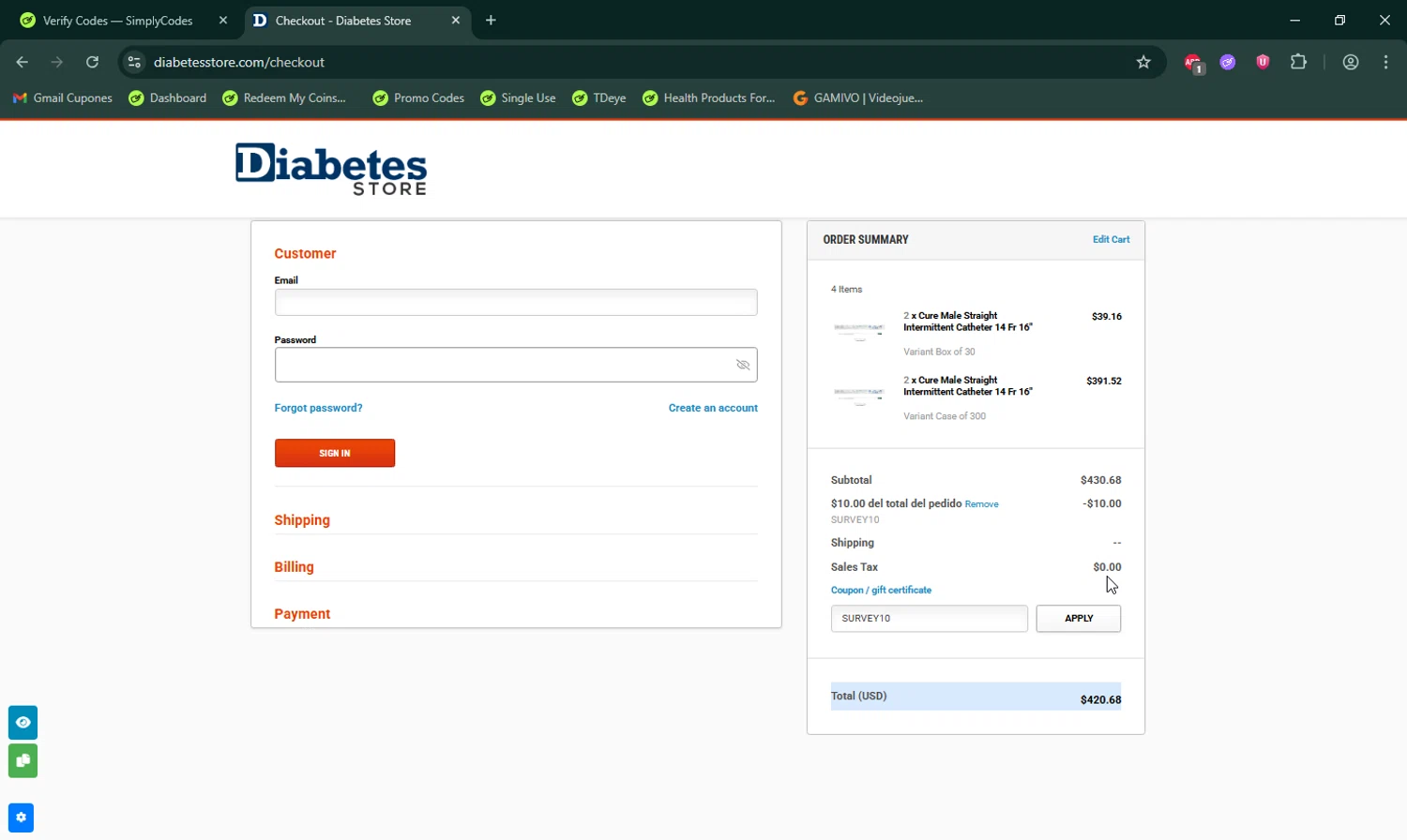Click the green copy widget icon

coord(23,760)
